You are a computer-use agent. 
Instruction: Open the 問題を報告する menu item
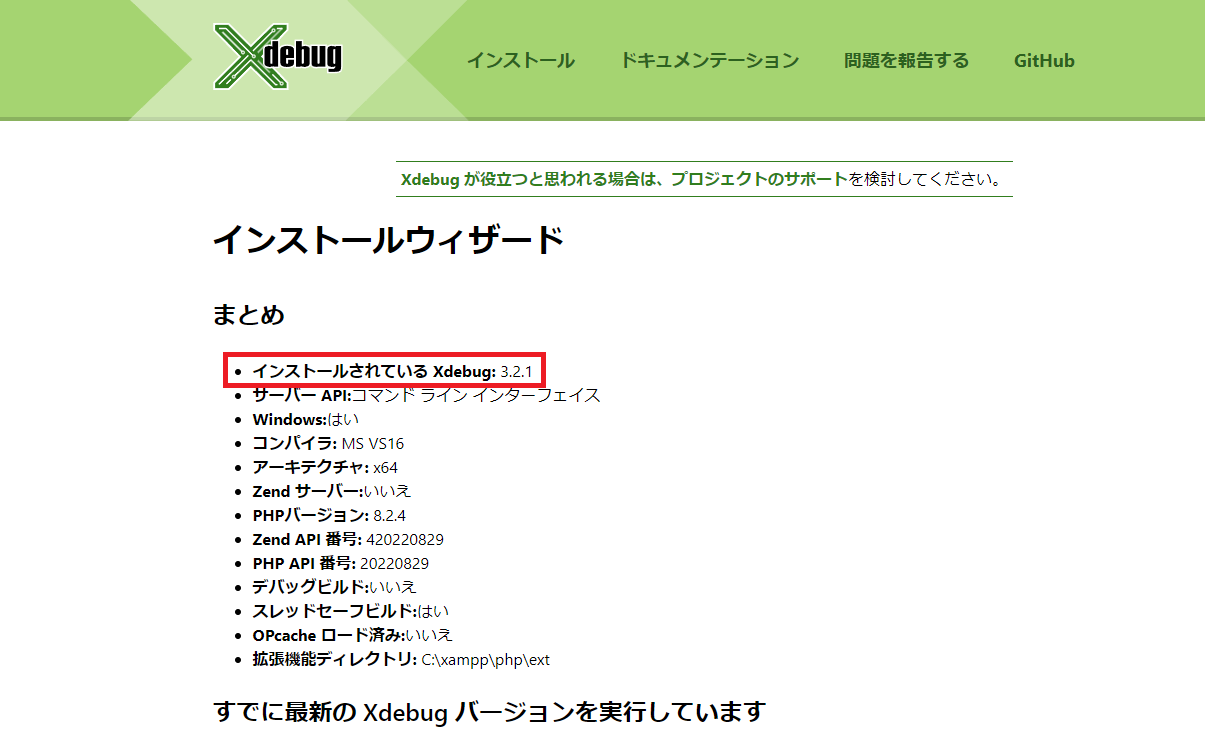[906, 60]
